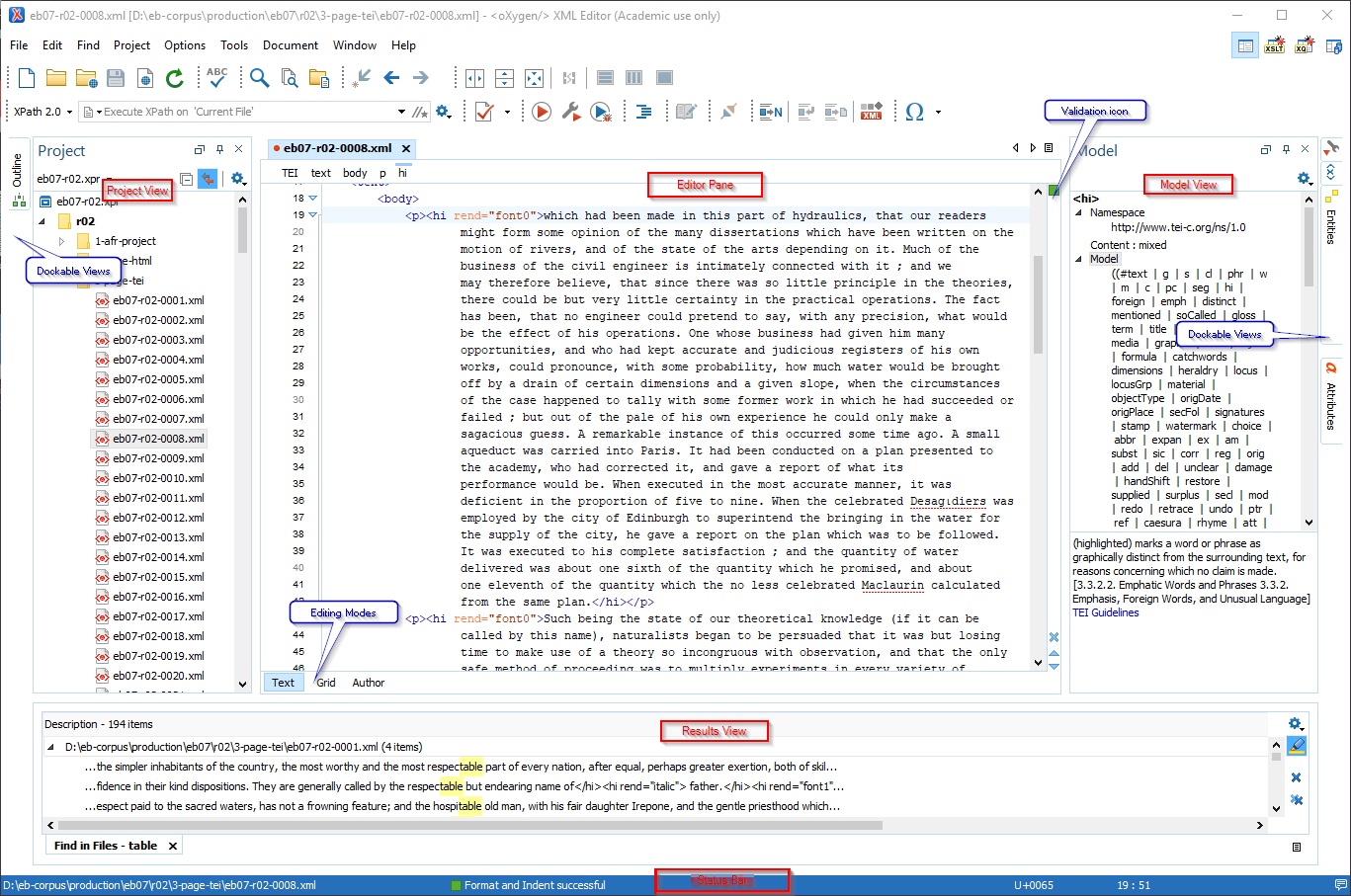Go to last modification arrow icon
The width and height of the screenshot is (1351, 896).
(x=363, y=77)
